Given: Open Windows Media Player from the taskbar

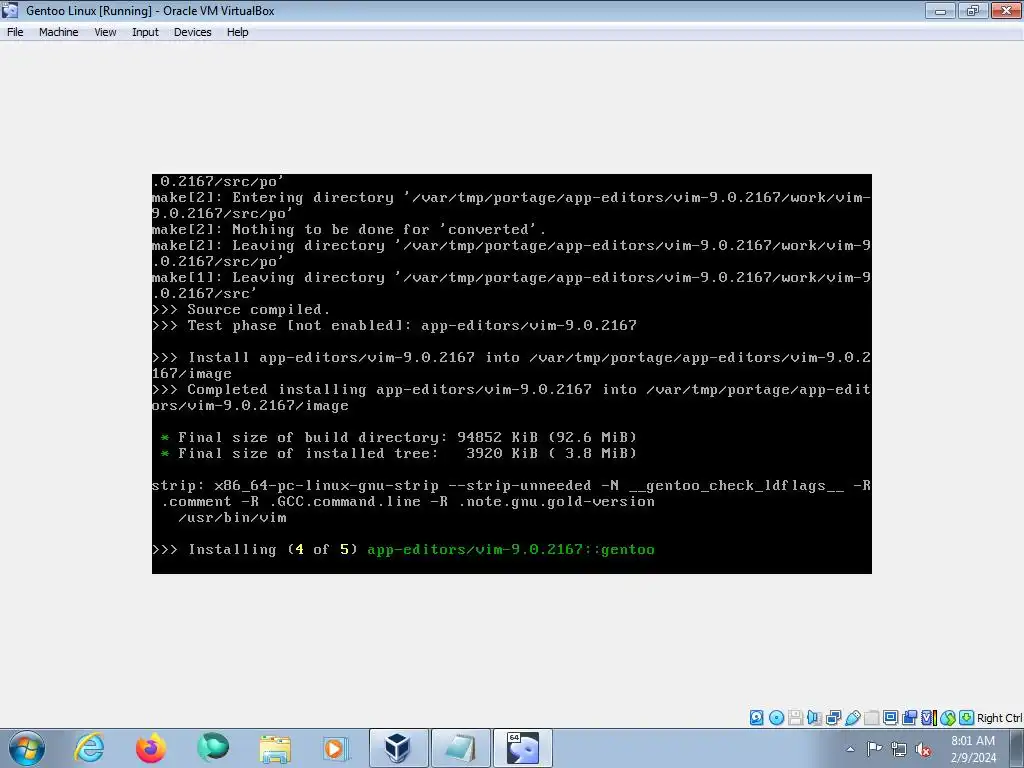Looking at the screenshot, I should [x=336, y=748].
